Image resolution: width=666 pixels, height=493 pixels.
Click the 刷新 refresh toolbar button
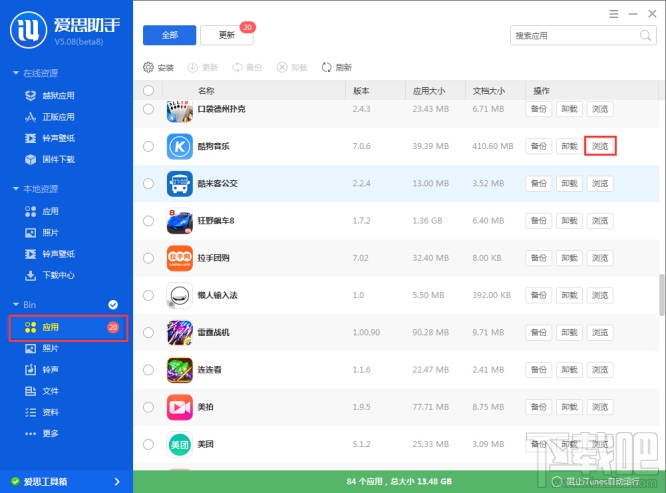click(x=336, y=68)
